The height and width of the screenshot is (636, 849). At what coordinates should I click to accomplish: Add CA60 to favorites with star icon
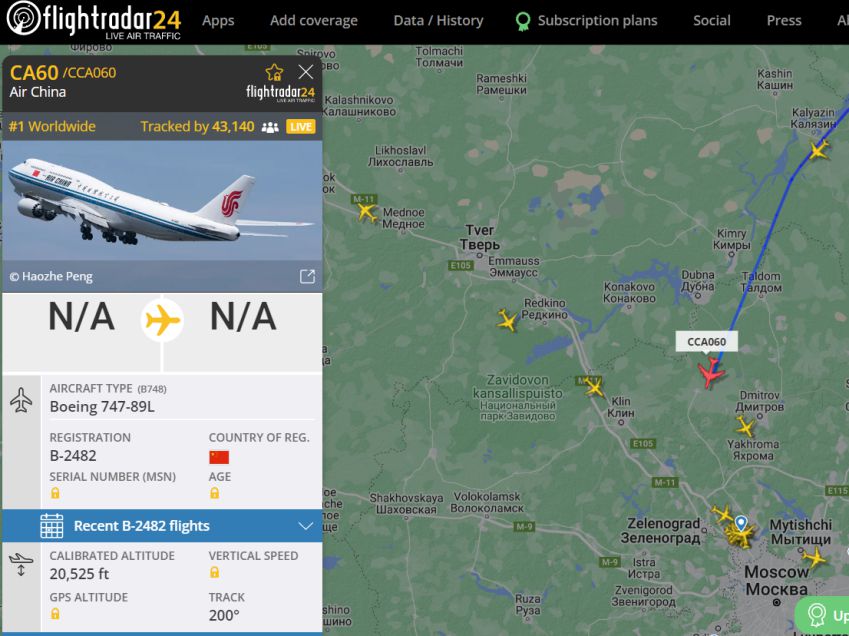[274, 72]
